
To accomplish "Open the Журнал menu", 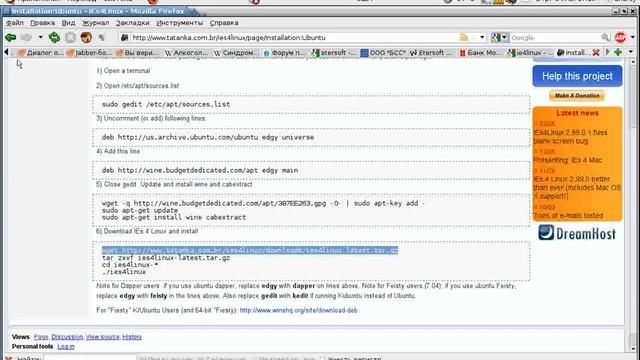I will click(x=96, y=23).
